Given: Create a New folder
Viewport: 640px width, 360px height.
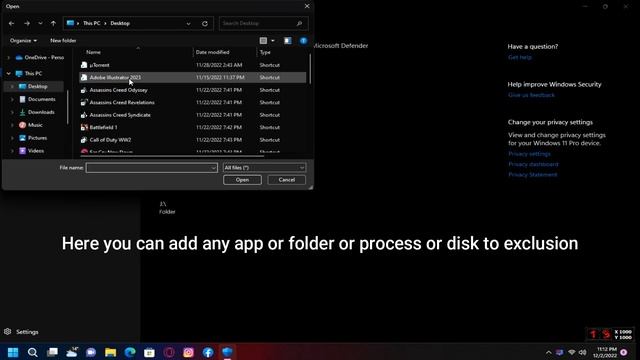Looking at the screenshot, I should point(63,40).
